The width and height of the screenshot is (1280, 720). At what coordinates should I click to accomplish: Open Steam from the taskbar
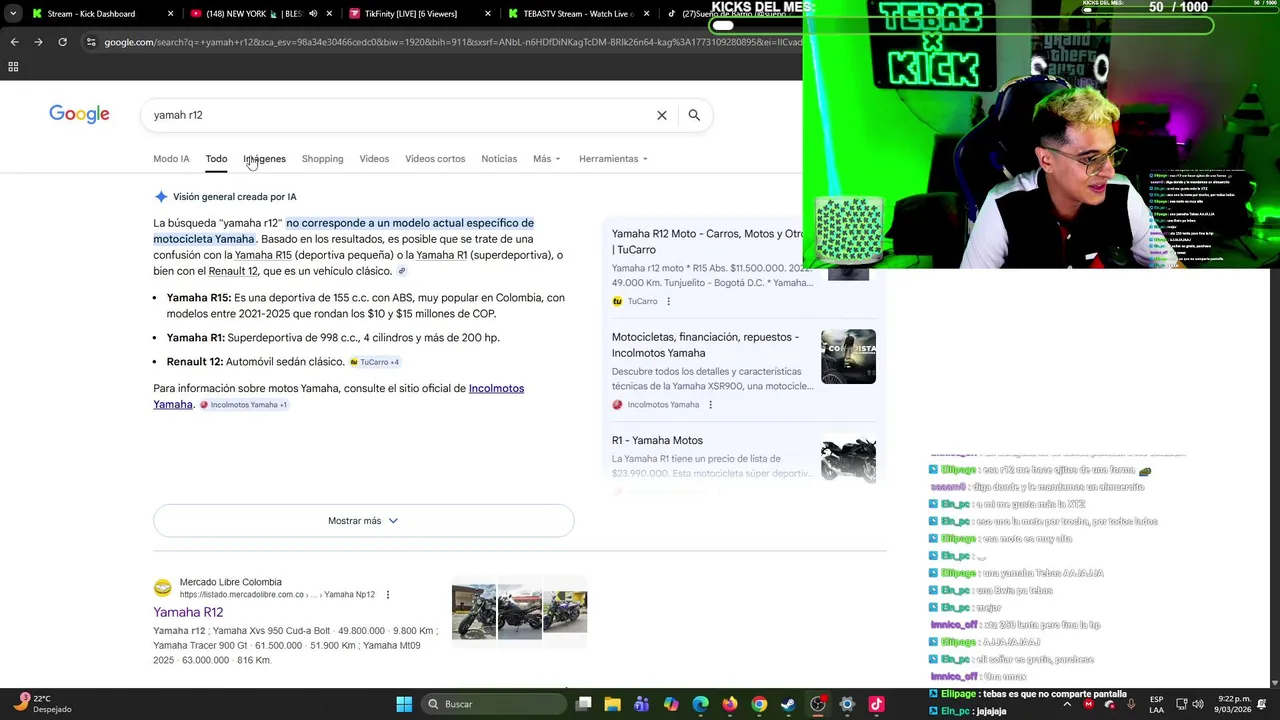point(788,704)
